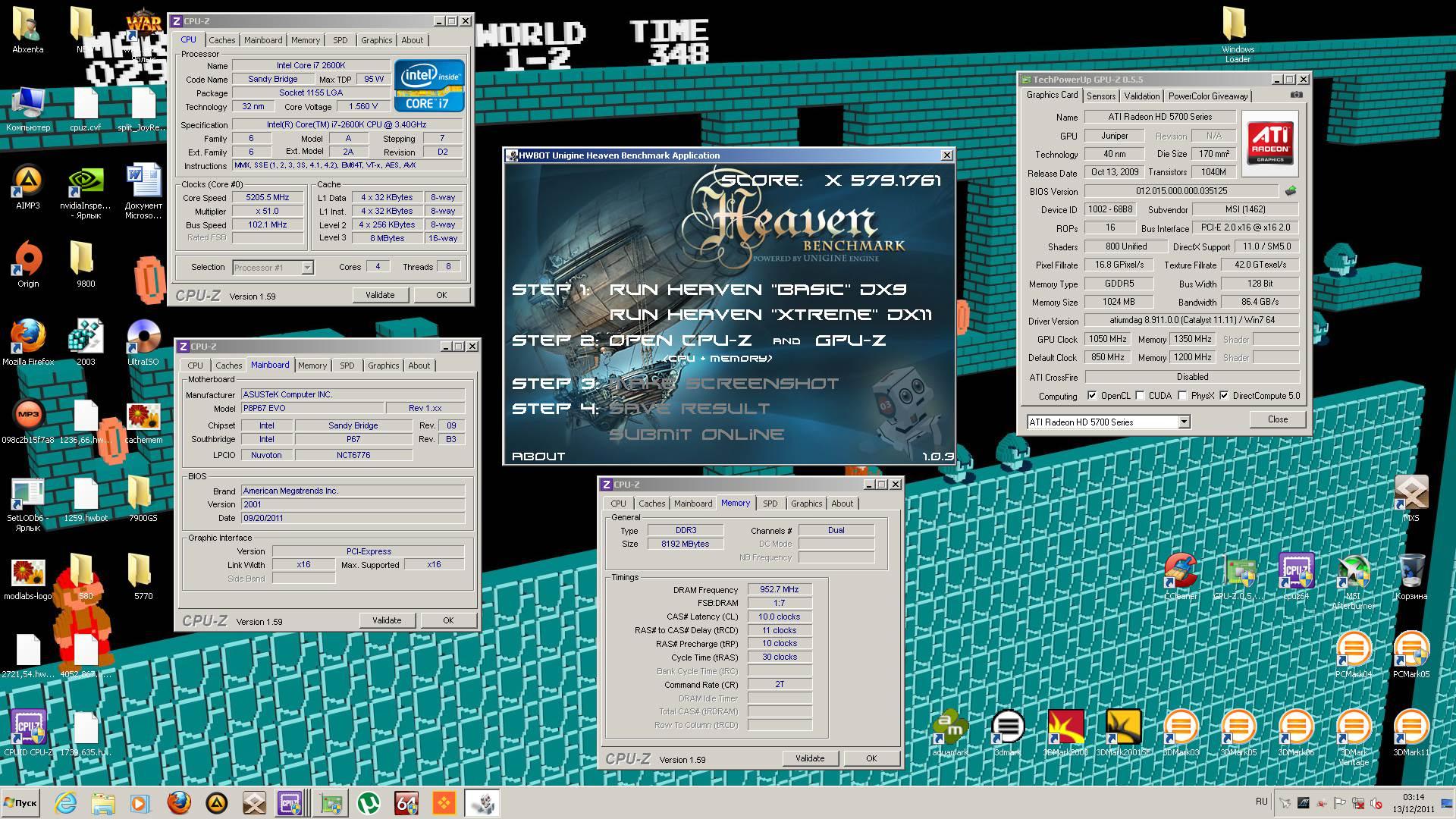The height and width of the screenshot is (819, 1456).
Task: Switch to Caches tab in top CPU-Z window
Action: (x=222, y=40)
